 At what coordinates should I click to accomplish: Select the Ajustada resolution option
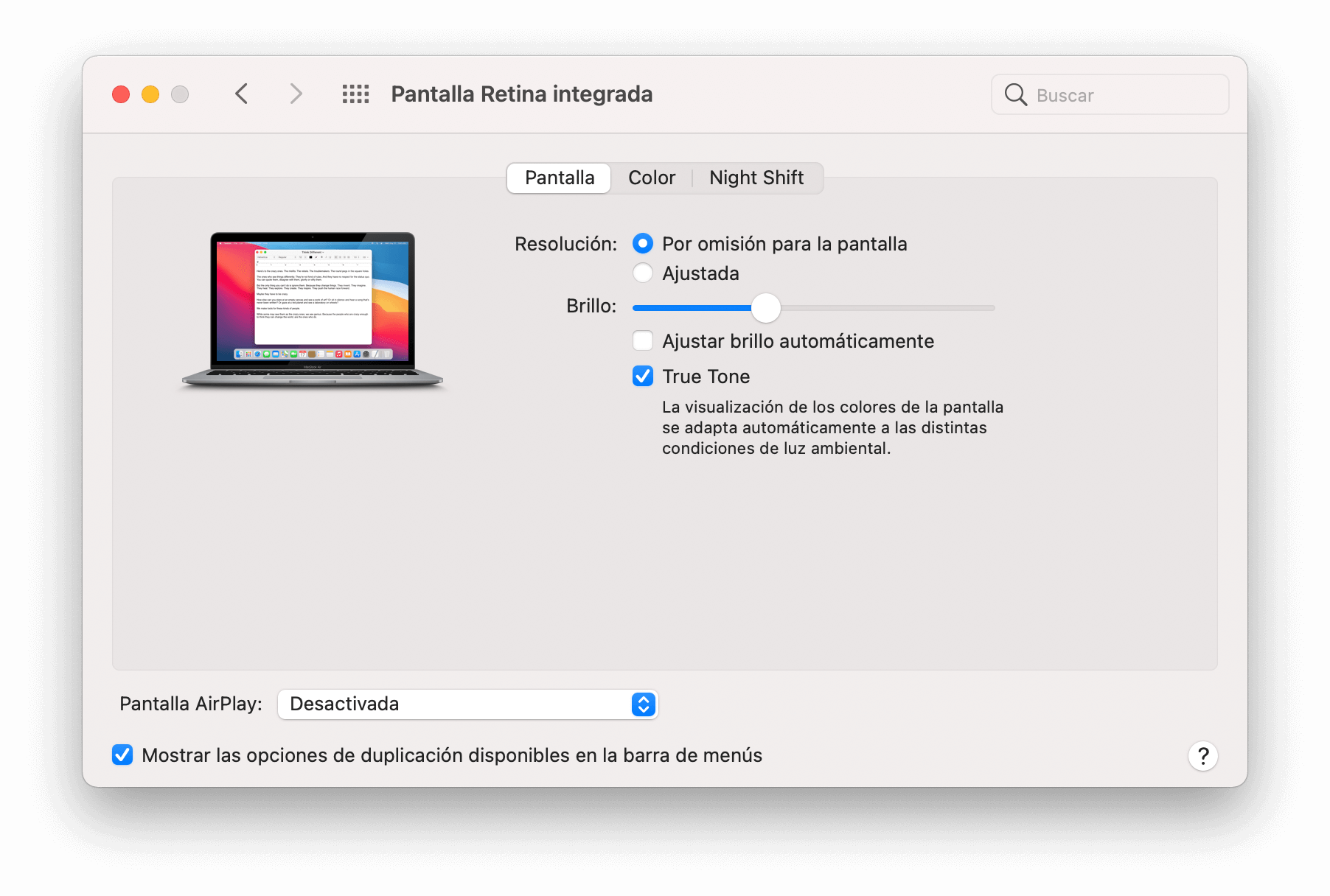point(642,273)
